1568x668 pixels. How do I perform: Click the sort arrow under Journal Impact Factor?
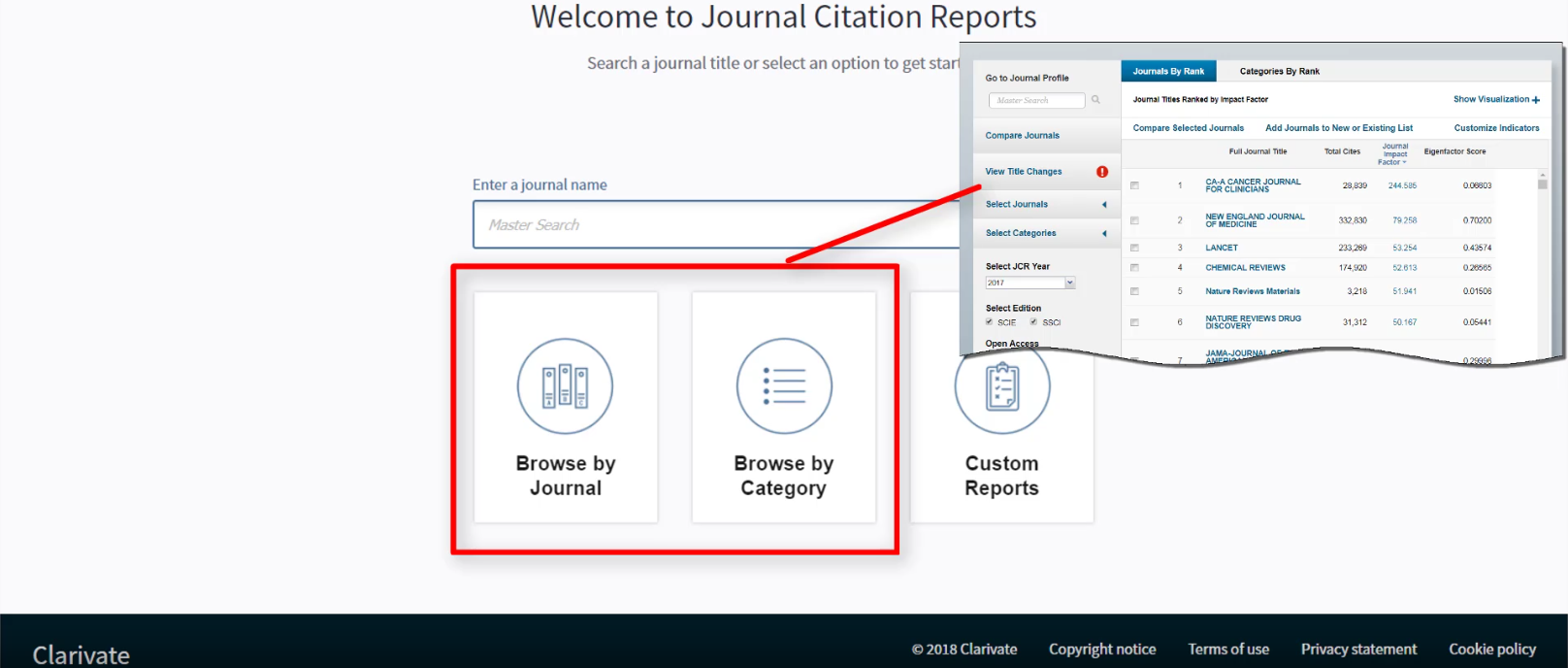1404,162
